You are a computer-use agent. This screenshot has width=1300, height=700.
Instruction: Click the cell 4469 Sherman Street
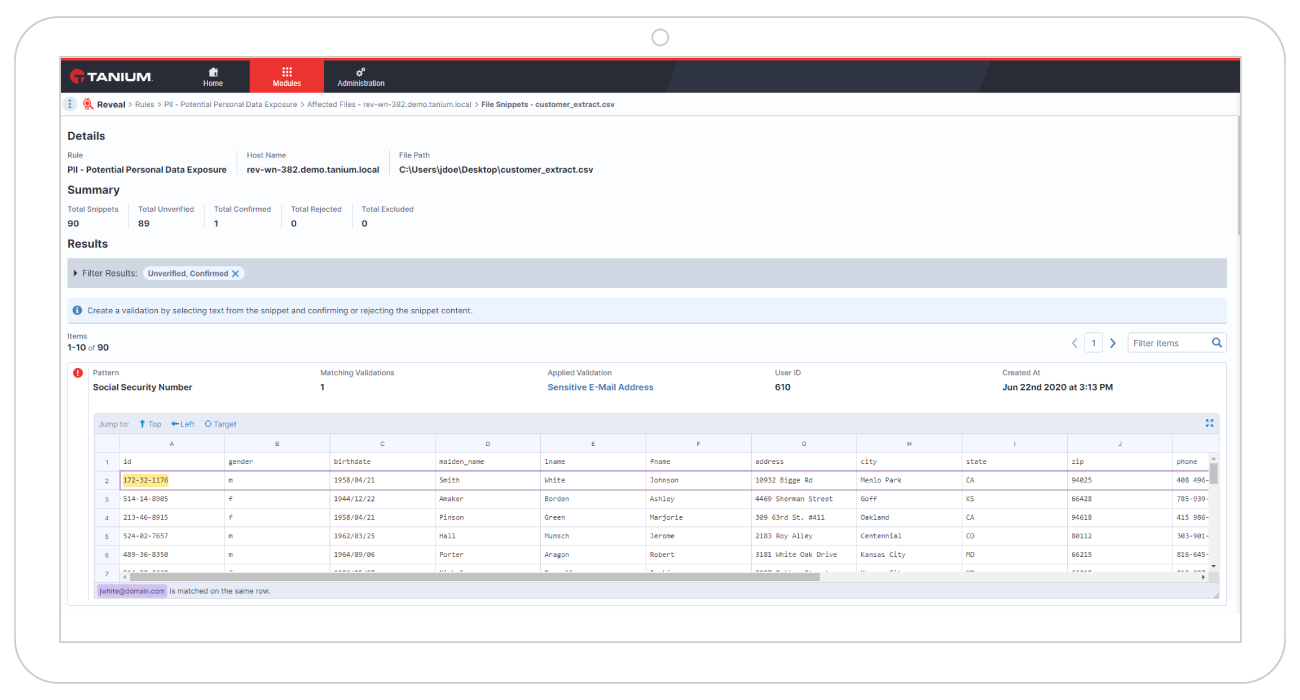803,499
